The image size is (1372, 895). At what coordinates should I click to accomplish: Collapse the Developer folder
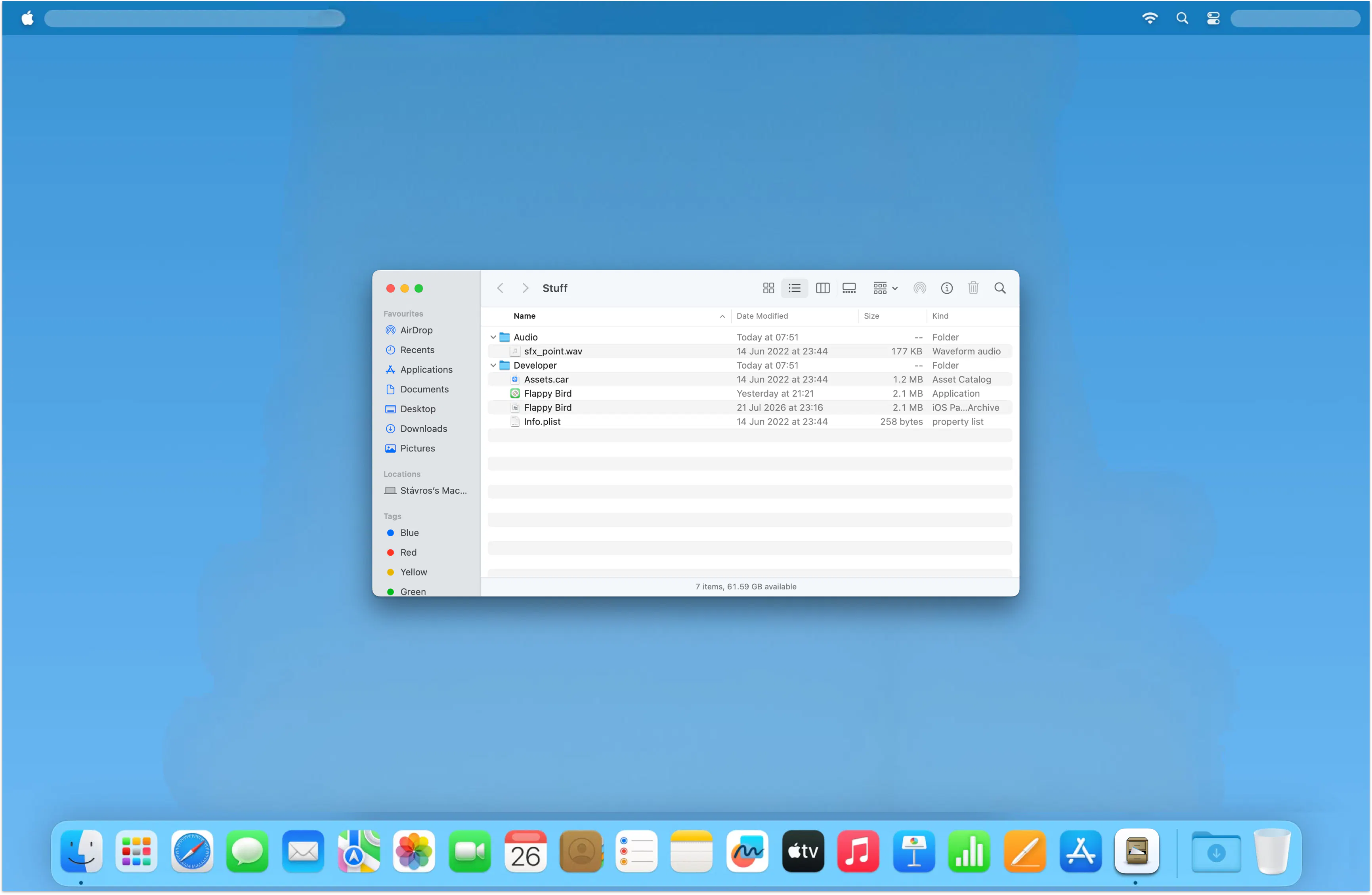pos(493,365)
